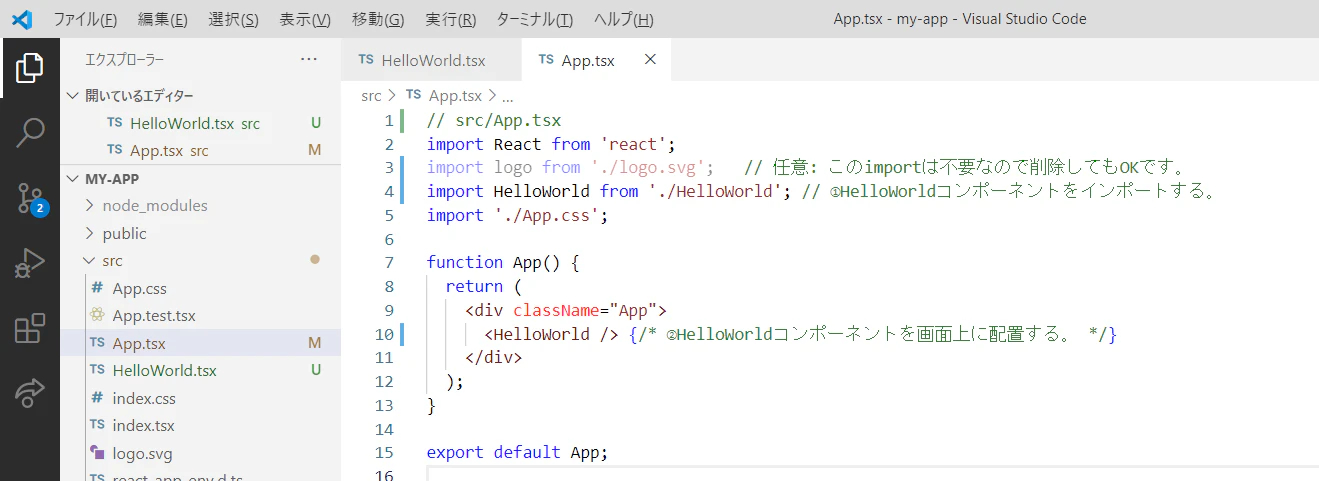Expand the node_modules folder
This screenshot has width=1319, height=481.
coord(200,206)
